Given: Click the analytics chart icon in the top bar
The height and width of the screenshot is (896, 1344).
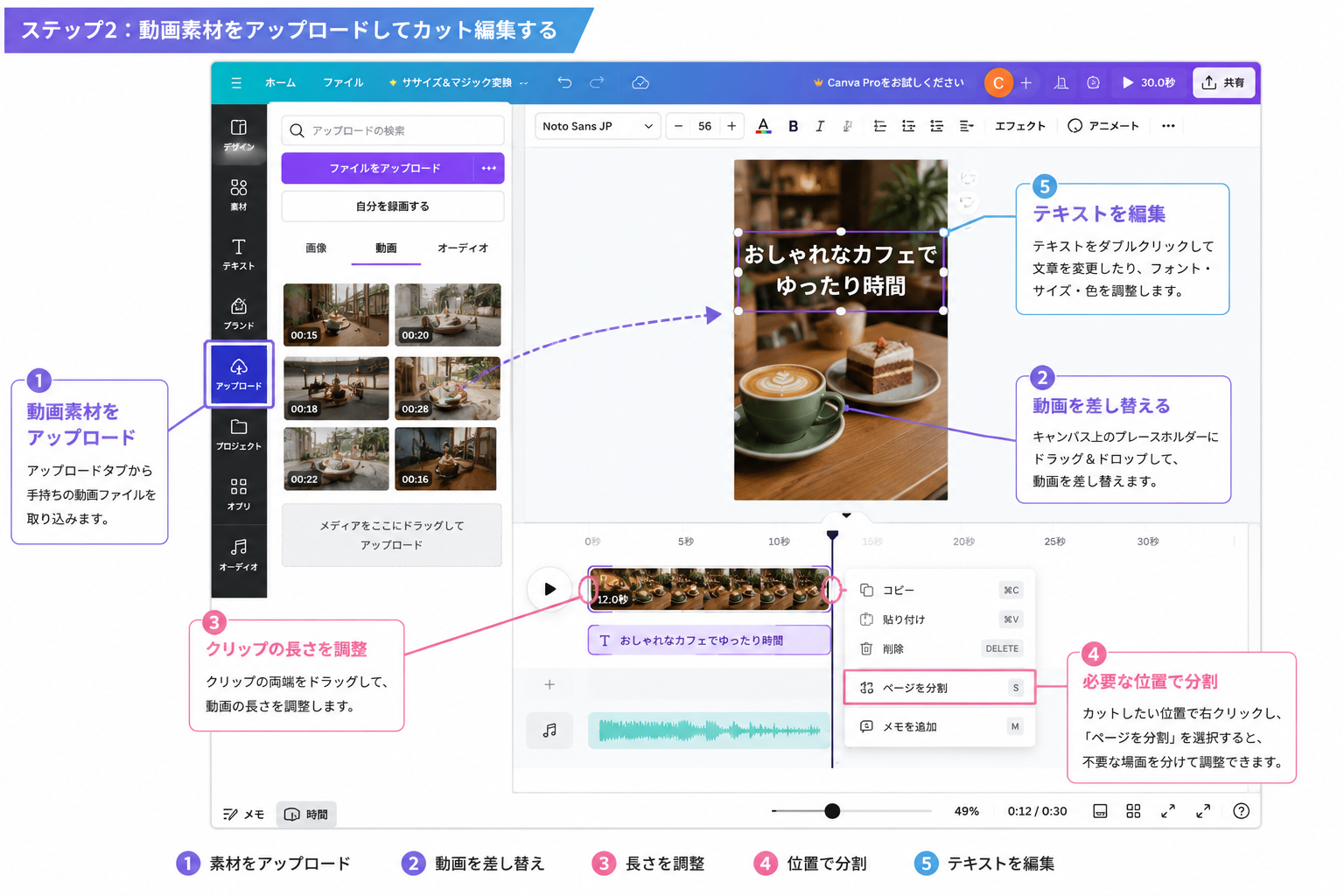Looking at the screenshot, I should (1060, 82).
